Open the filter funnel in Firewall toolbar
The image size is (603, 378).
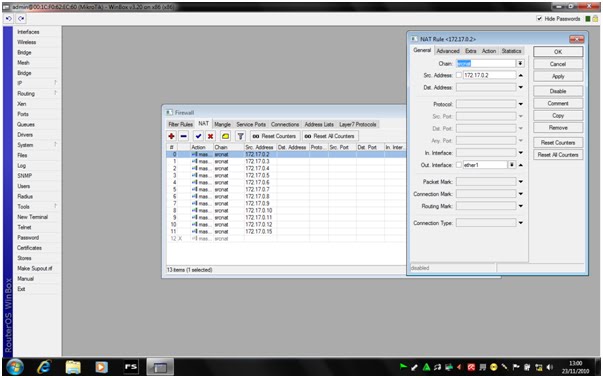point(240,136)
